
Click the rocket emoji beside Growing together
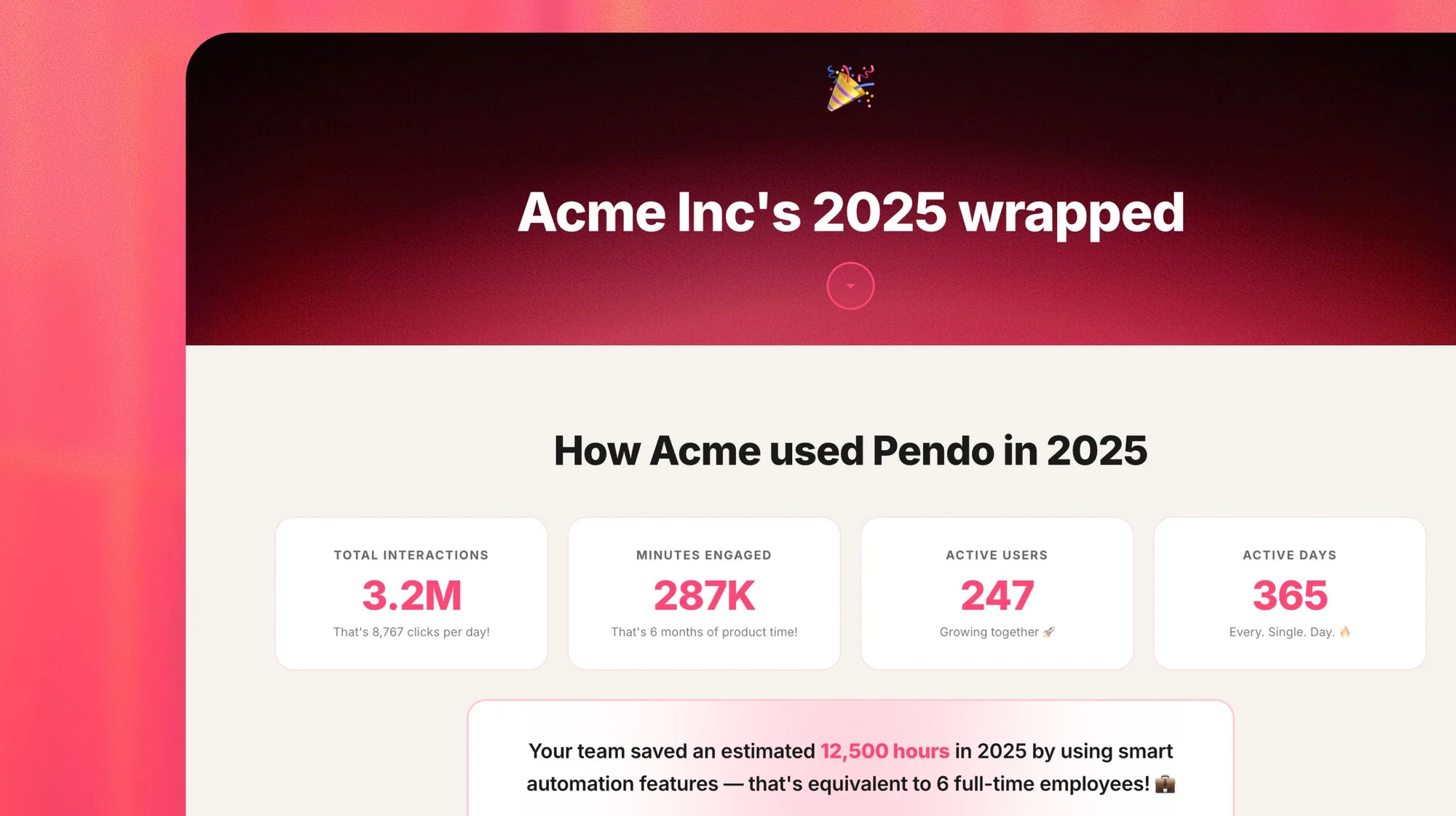click(1048, 632)
